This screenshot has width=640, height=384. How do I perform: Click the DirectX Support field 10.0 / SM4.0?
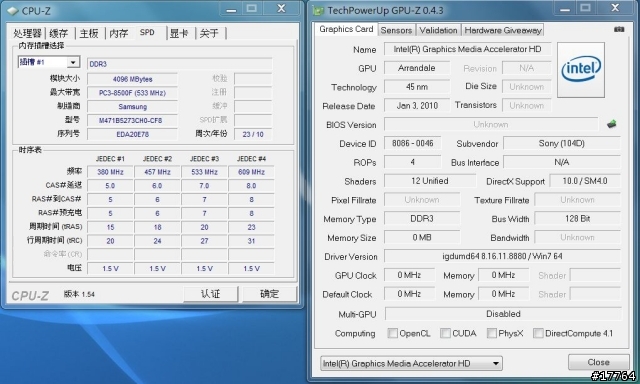pos(585,181)
